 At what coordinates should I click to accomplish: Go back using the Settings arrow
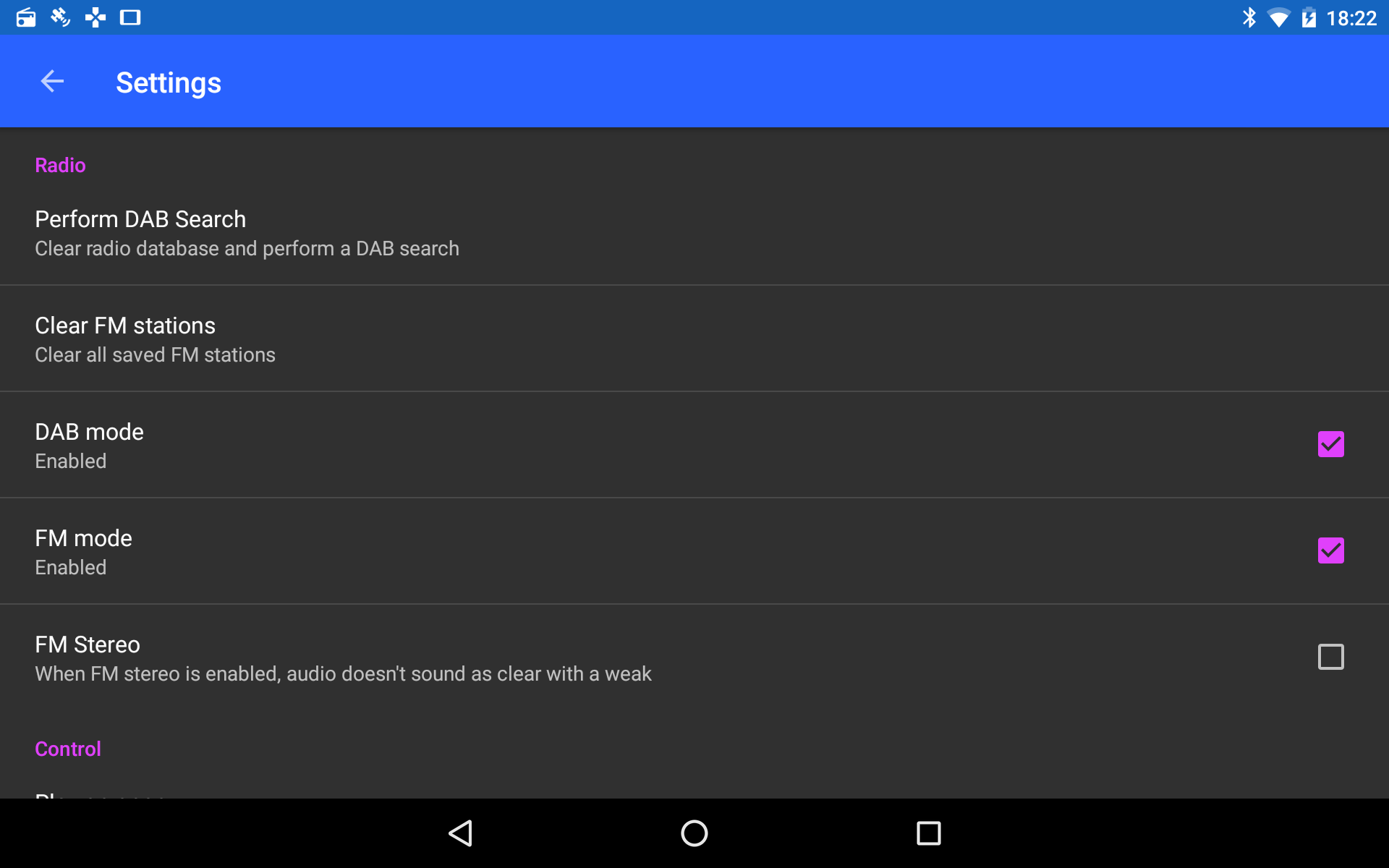click(52, 82)
